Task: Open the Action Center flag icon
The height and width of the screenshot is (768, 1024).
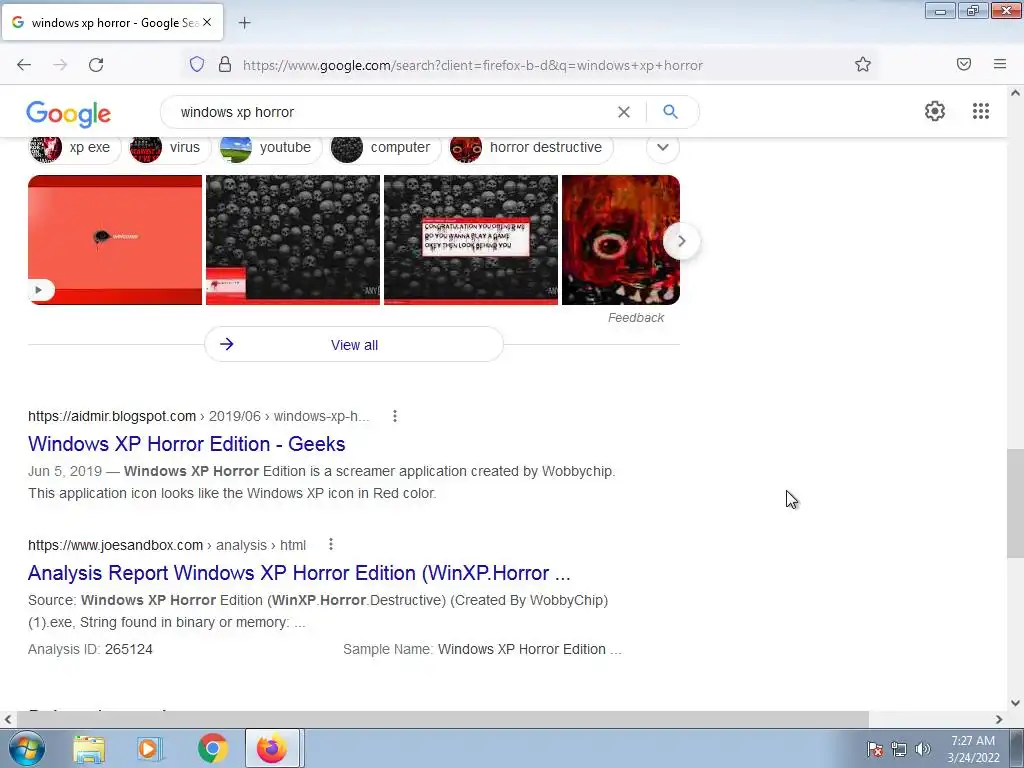Action: click(x=875, y=749)
